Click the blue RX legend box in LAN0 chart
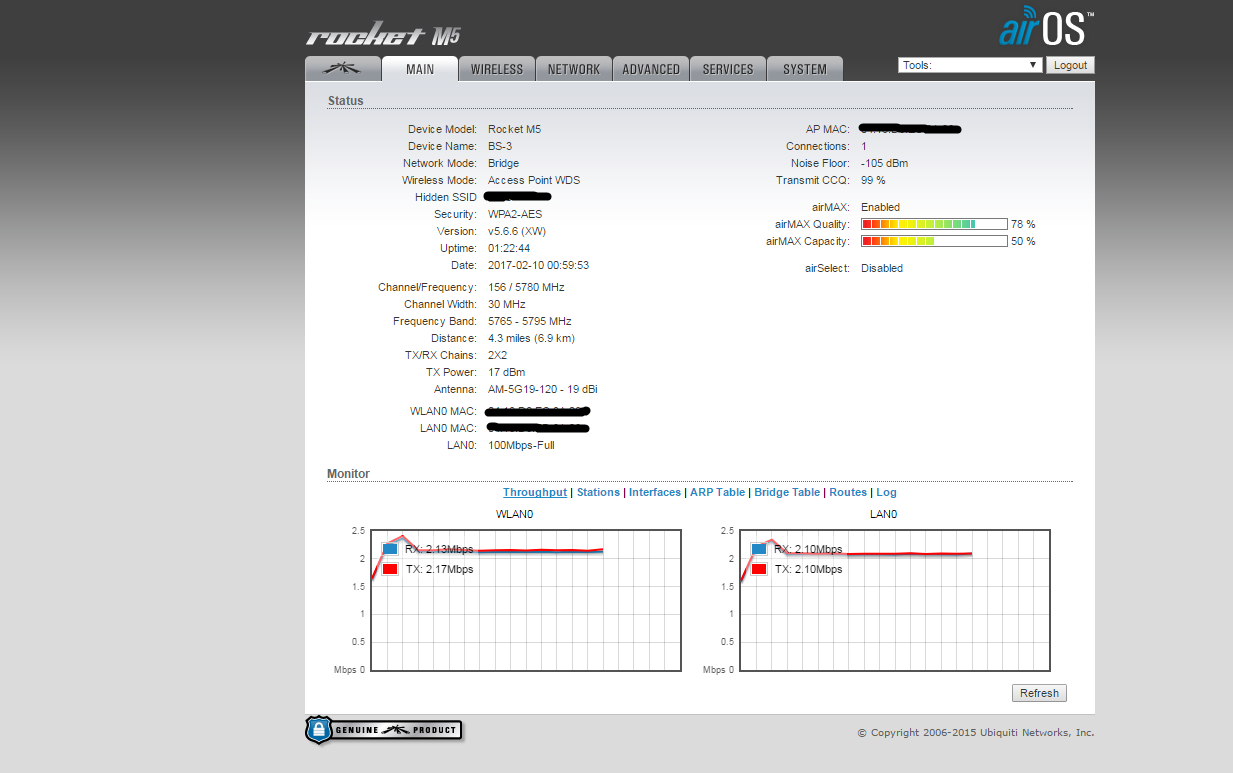 [x=759, y=549]
